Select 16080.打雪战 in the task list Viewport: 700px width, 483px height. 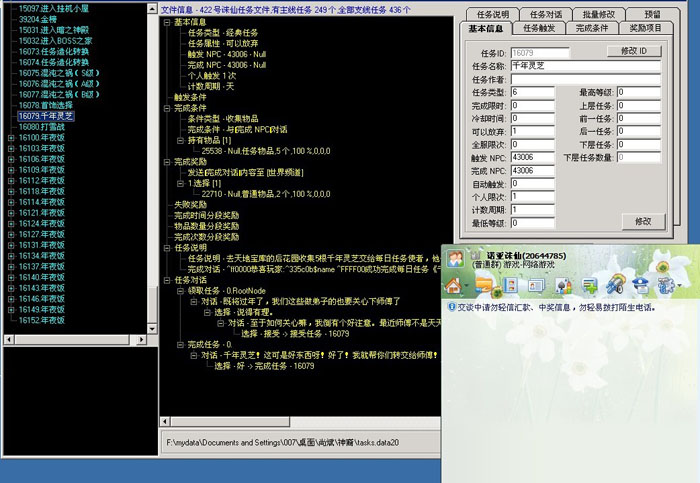pyautogui.click(x=43, y=127)
